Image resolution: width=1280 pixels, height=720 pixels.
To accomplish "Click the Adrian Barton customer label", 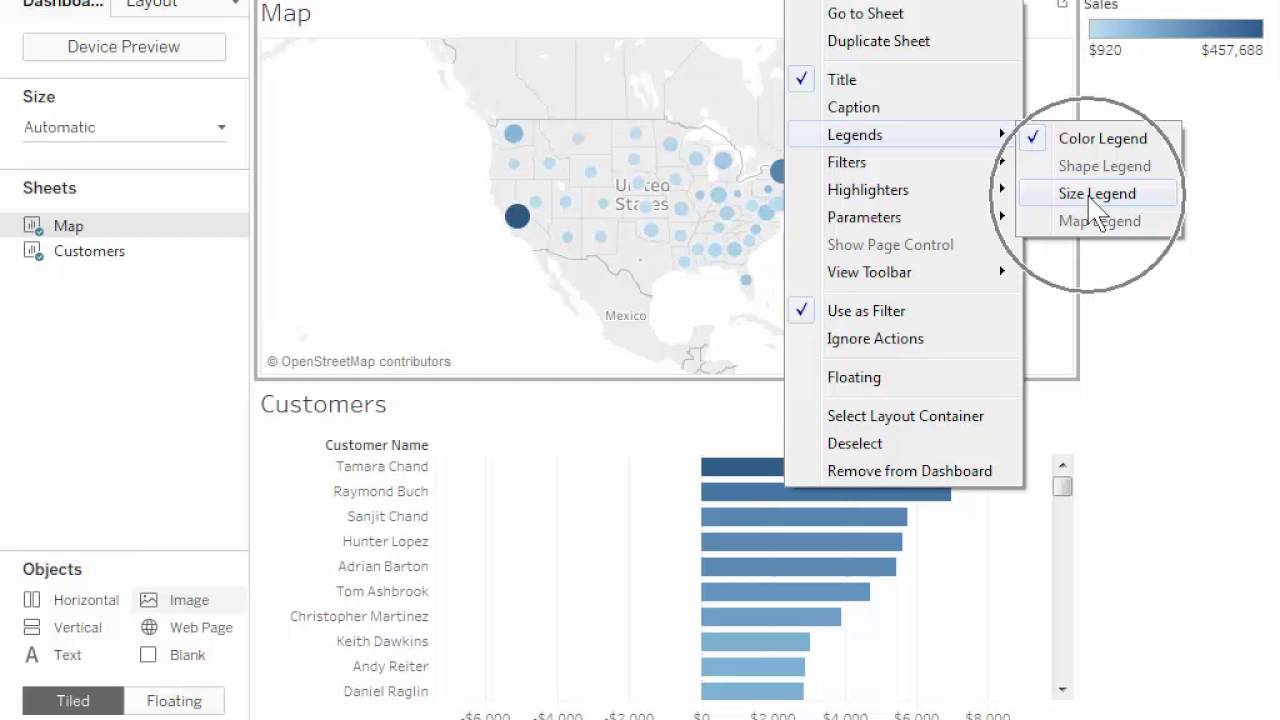I will click(x=383, y=567).
